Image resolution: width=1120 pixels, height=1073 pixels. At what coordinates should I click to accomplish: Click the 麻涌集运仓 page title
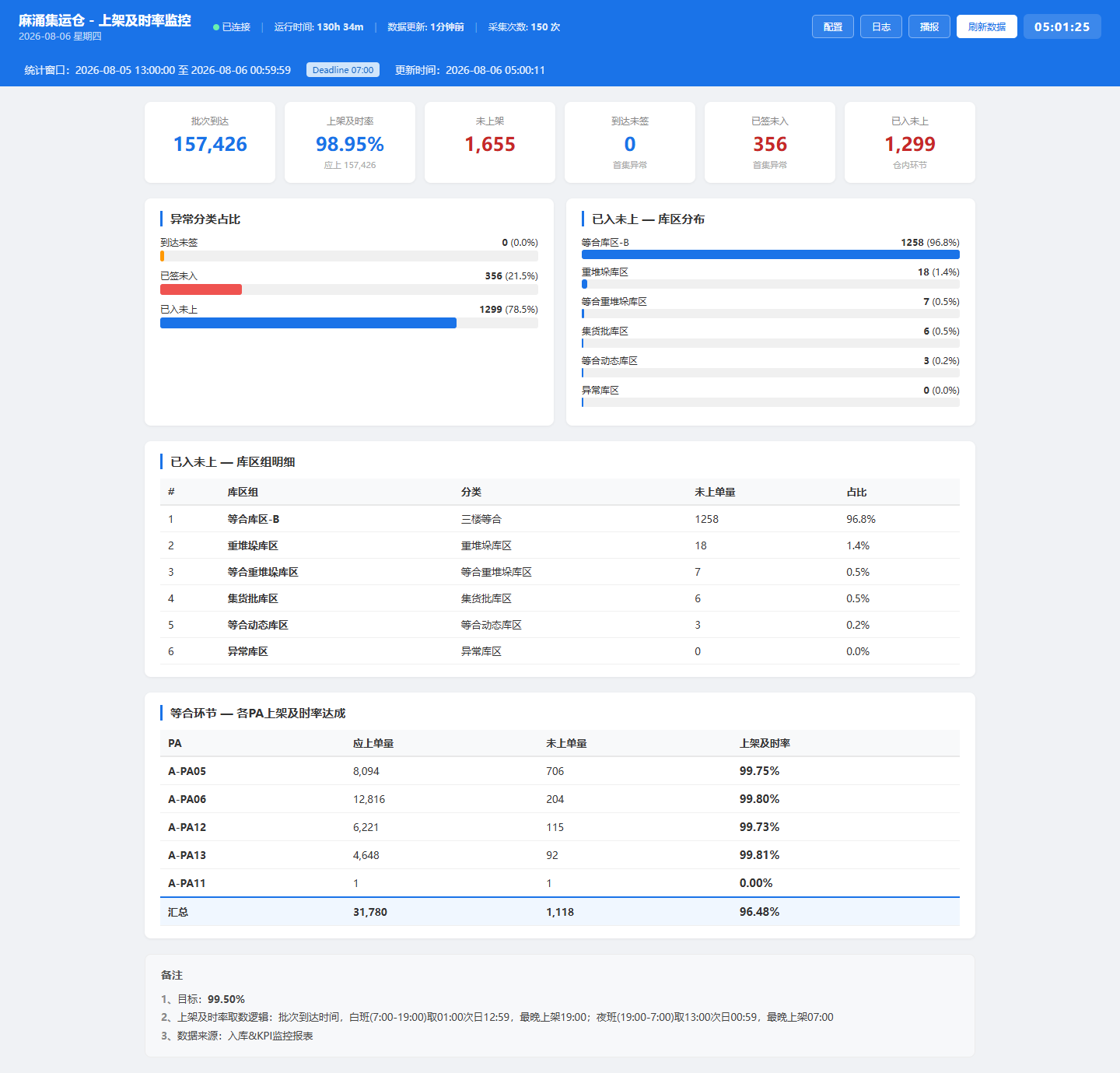click(x=105, y=20)
